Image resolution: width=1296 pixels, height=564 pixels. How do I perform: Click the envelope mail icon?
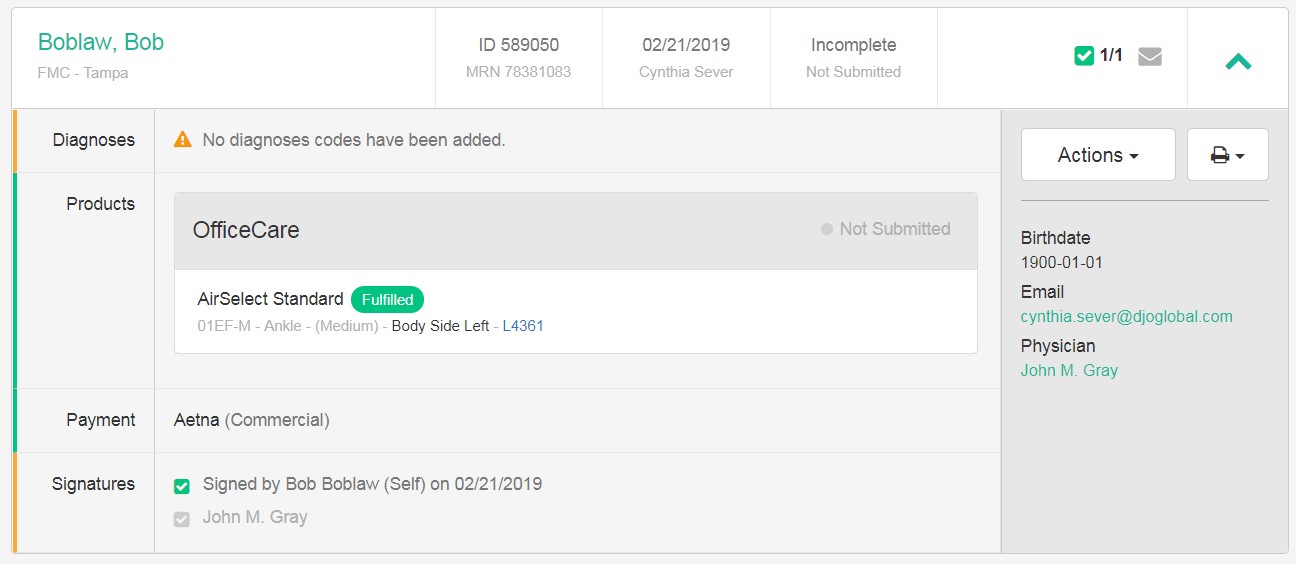pyautogui.click(x=1150, y=56)
